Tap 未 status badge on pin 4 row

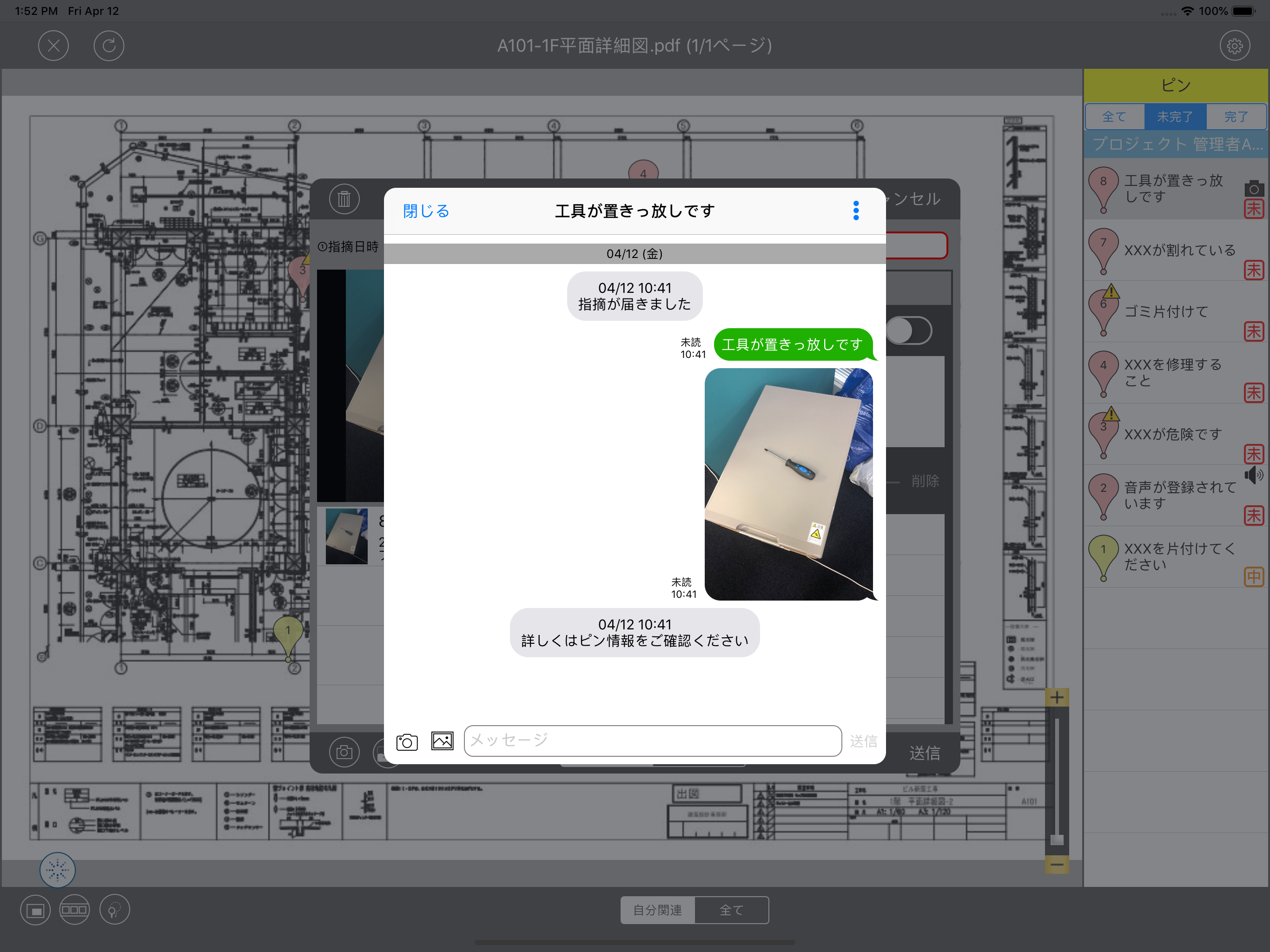pos(1253,393)
